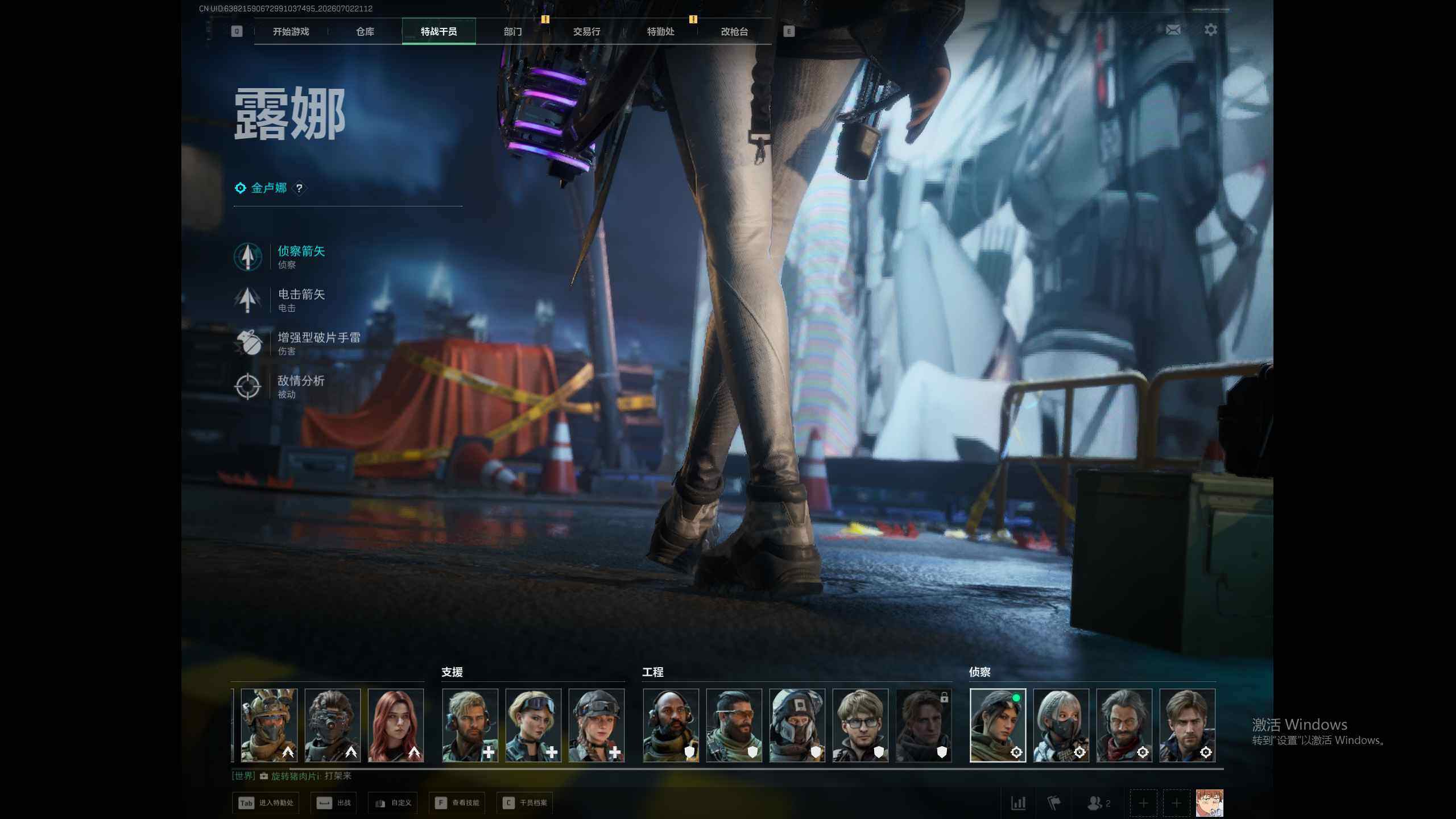Open the statistics bar chart icon
Image resolution: width=1456 pixels, height=819 pixels.
pos(1018,803)
